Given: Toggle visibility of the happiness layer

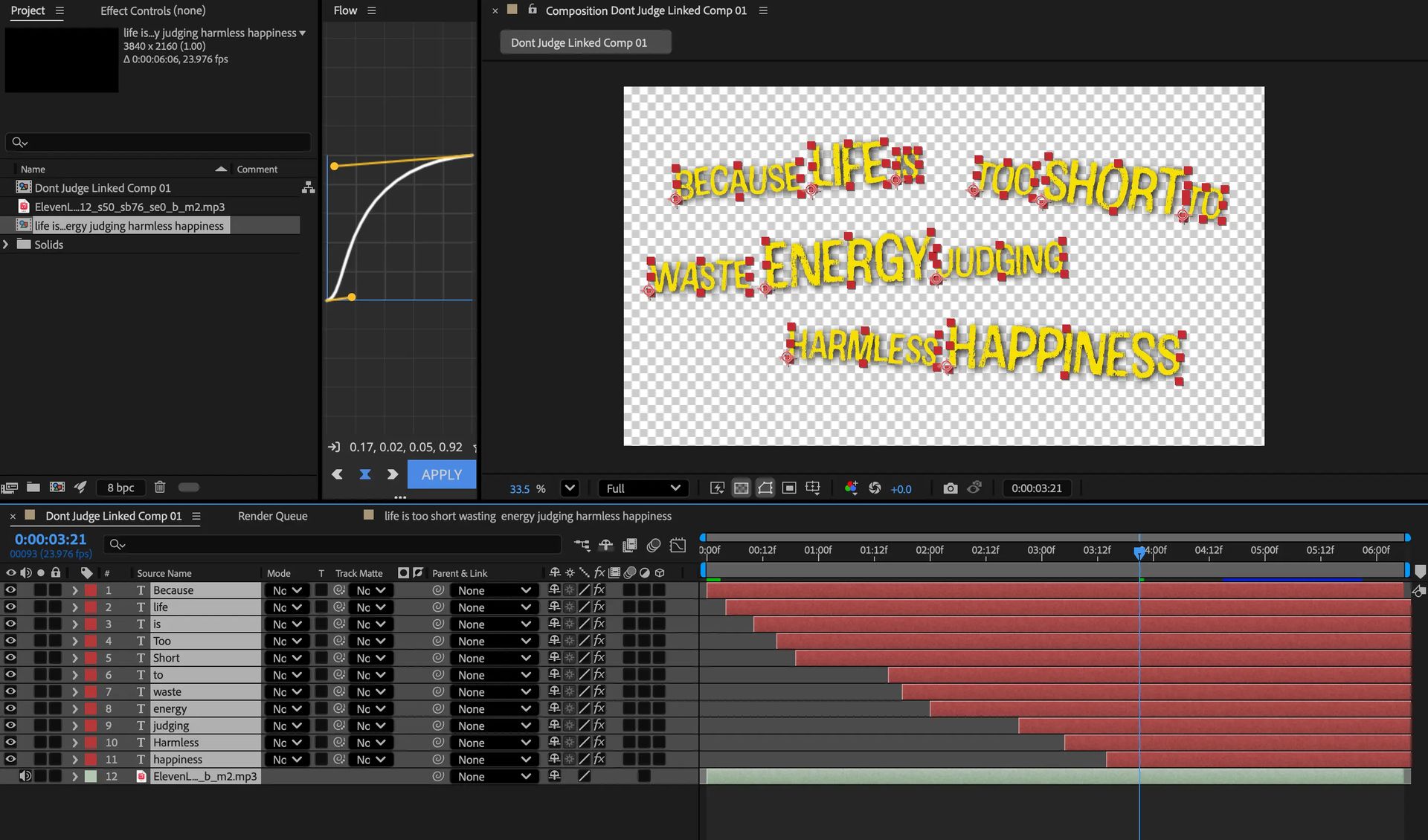Looking at the screenshot, I should pos(10,760).
